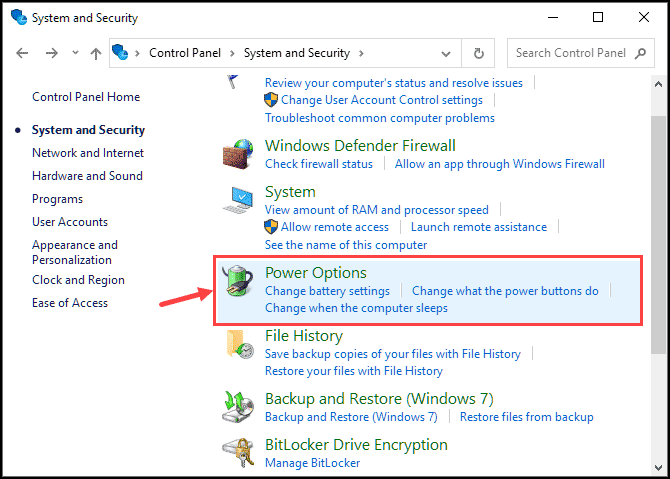Open the Programs category
Screen dimensions: 670x479
pyautogui.click(x=57, y=199)
